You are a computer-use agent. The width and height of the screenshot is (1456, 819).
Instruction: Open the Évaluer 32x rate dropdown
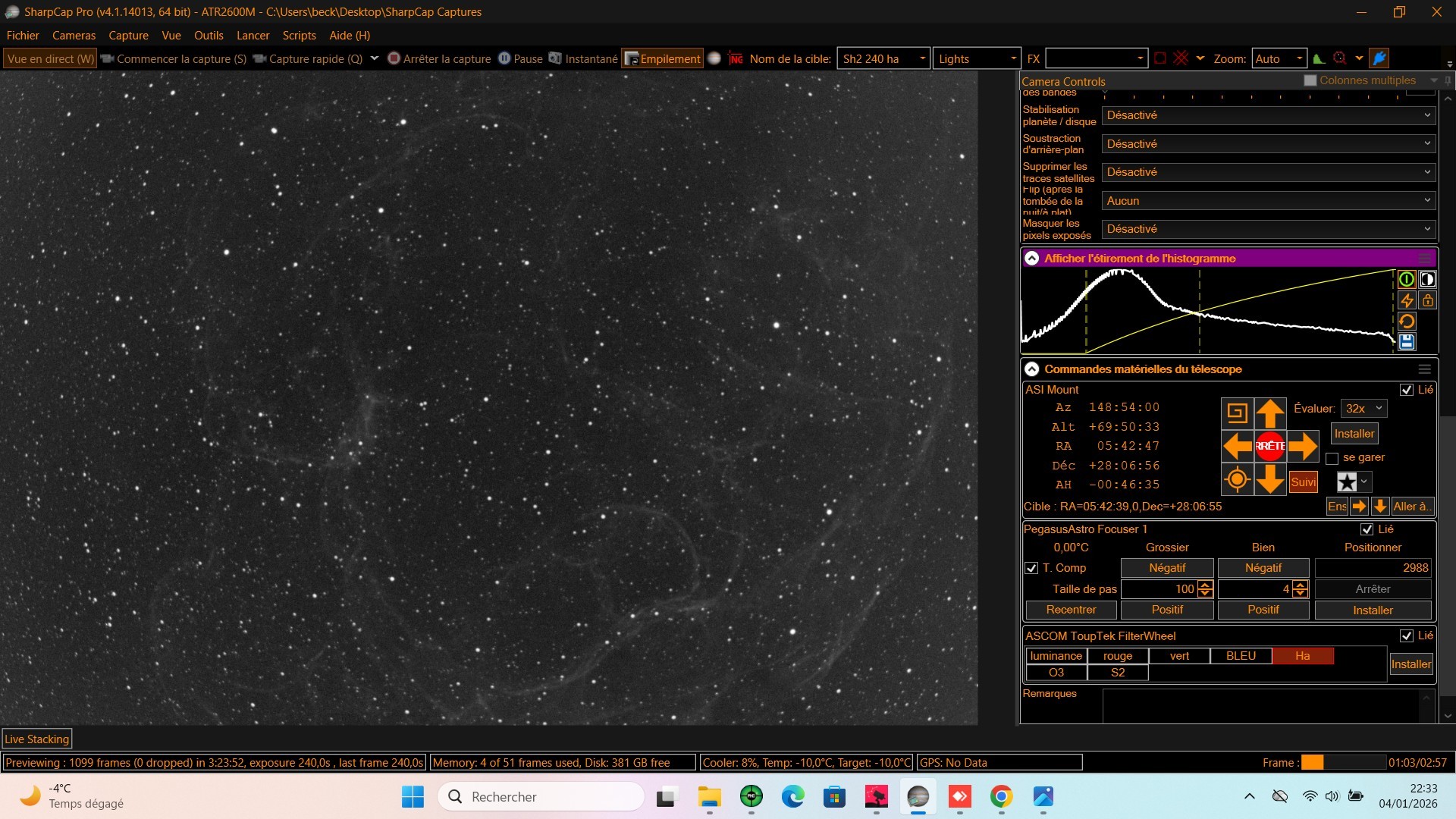[1364, 408]
